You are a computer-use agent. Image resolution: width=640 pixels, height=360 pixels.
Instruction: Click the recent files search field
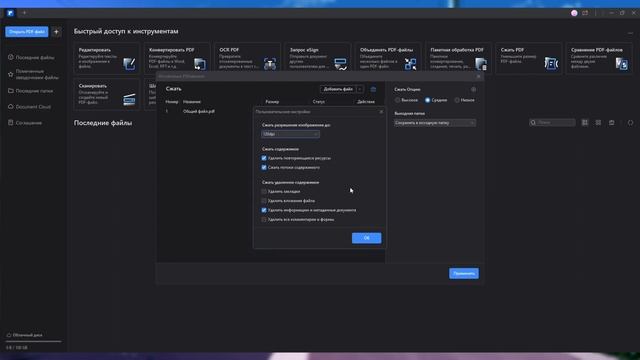552,122
